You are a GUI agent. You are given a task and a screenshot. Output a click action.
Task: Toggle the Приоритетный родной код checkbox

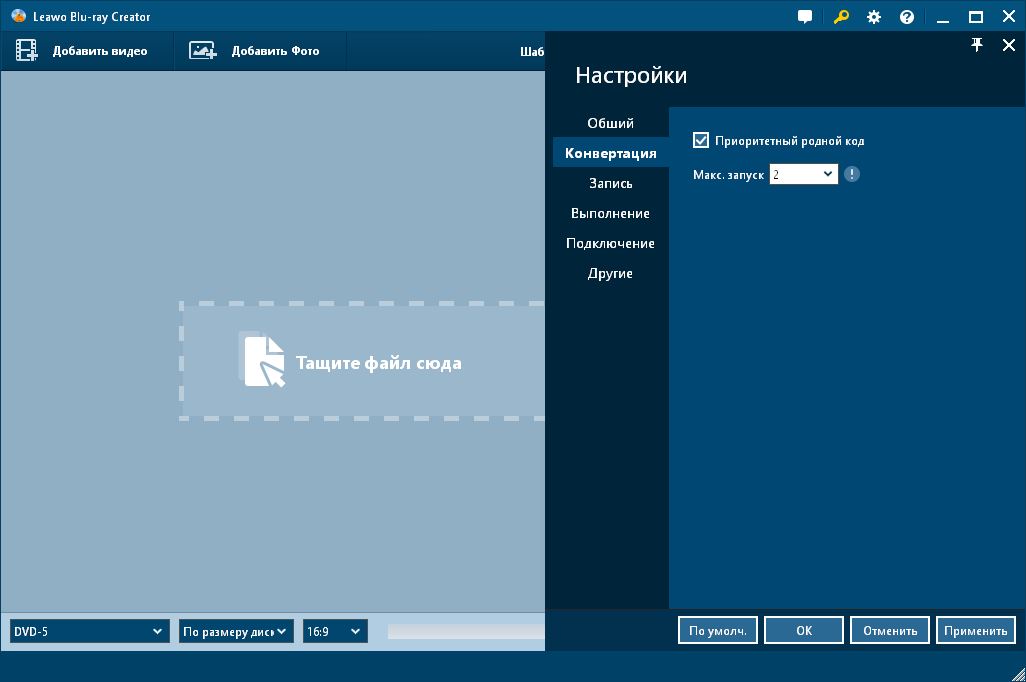click(701, 140)
